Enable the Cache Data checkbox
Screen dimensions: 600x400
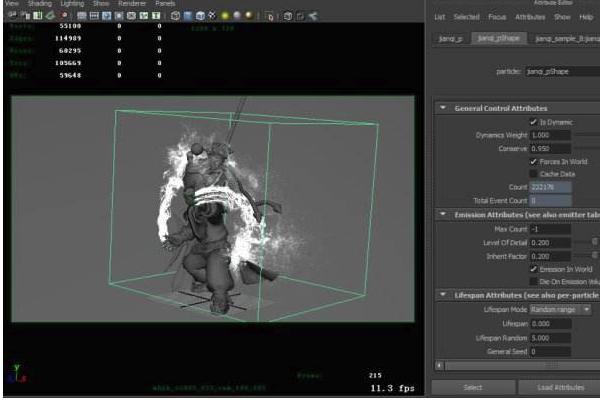click(x=533, y=174)
